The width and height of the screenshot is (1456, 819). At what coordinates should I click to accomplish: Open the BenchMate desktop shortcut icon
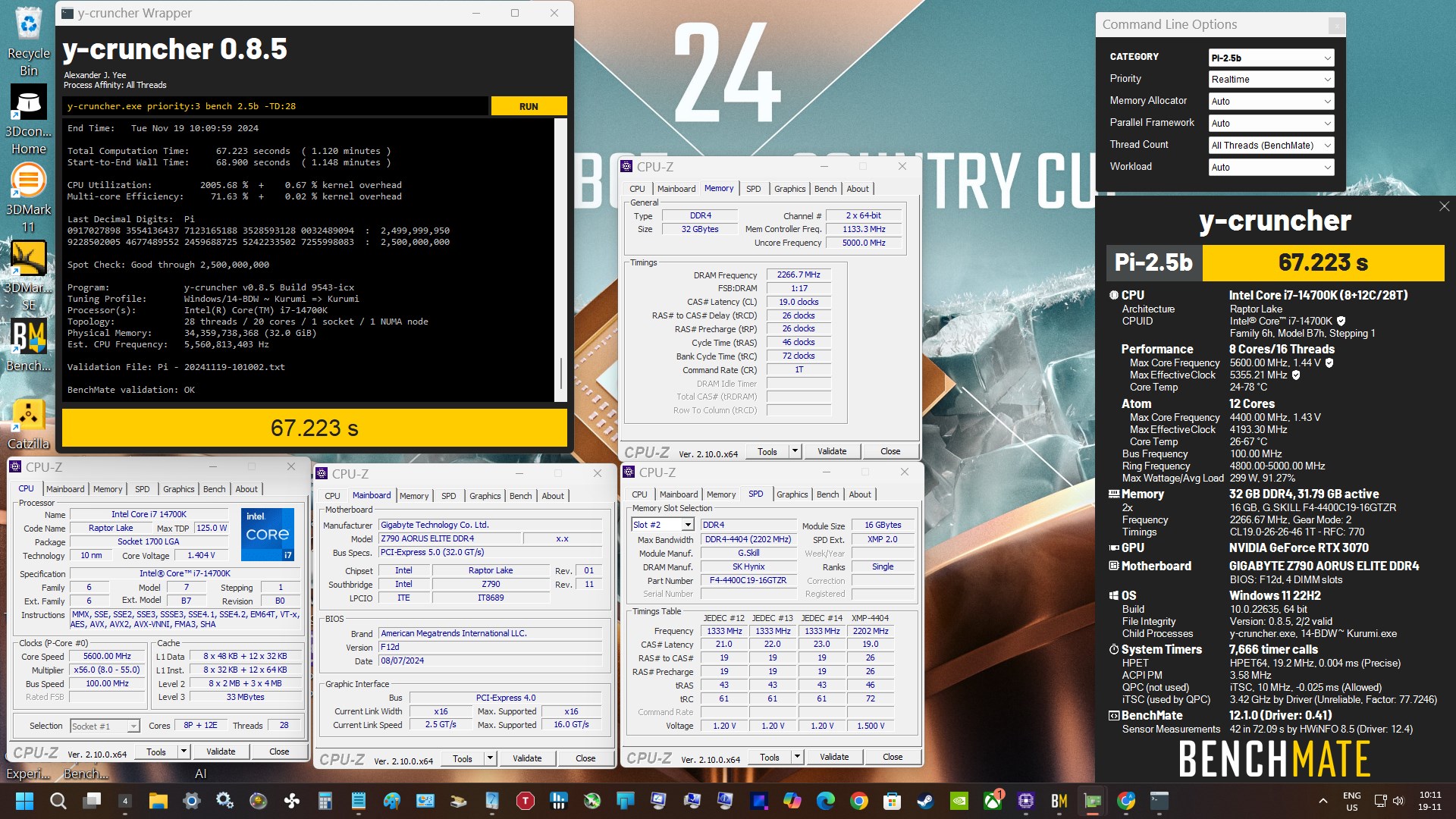click(29, 345)
